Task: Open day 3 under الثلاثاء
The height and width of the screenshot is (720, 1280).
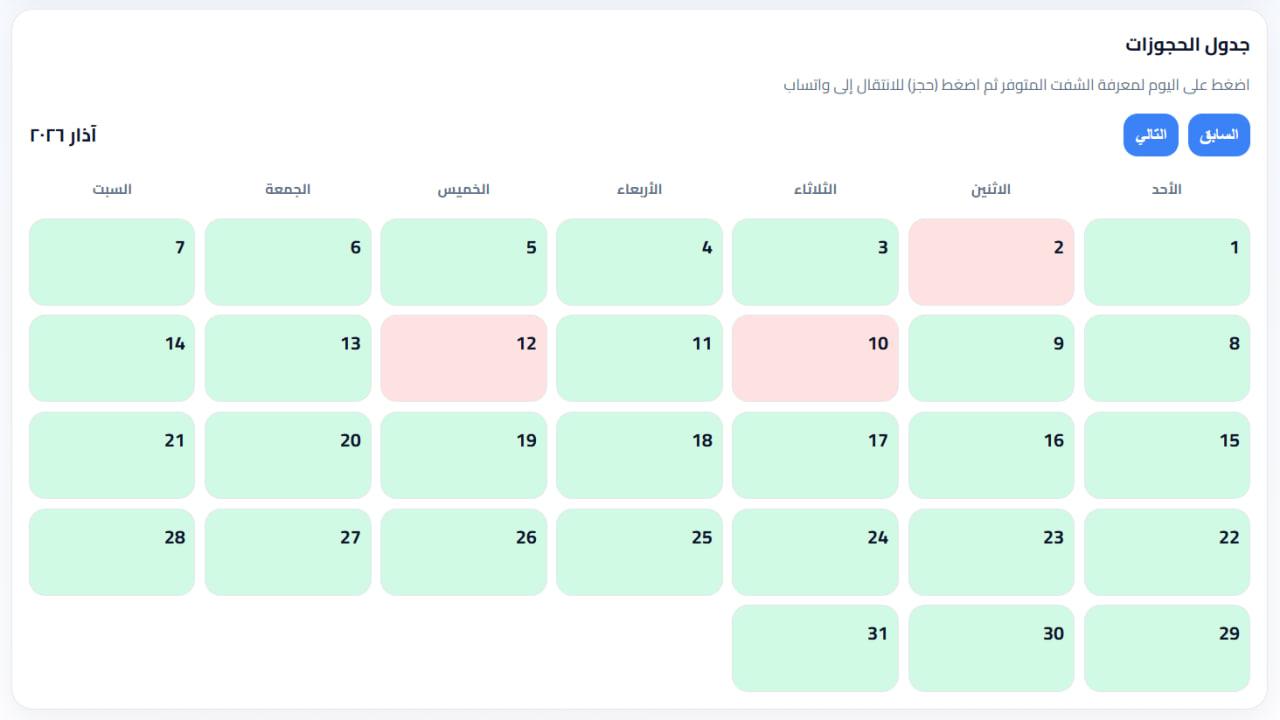Action: point(815,262)
